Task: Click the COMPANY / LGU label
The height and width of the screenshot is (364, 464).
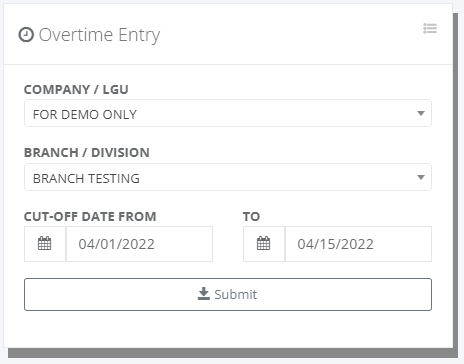Action: (x=76, y=89)
